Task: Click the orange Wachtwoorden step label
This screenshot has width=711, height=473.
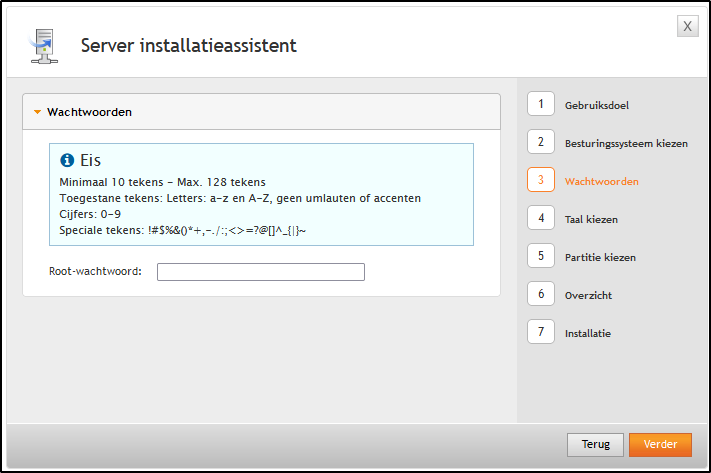Action: click(x=602, y=182)
